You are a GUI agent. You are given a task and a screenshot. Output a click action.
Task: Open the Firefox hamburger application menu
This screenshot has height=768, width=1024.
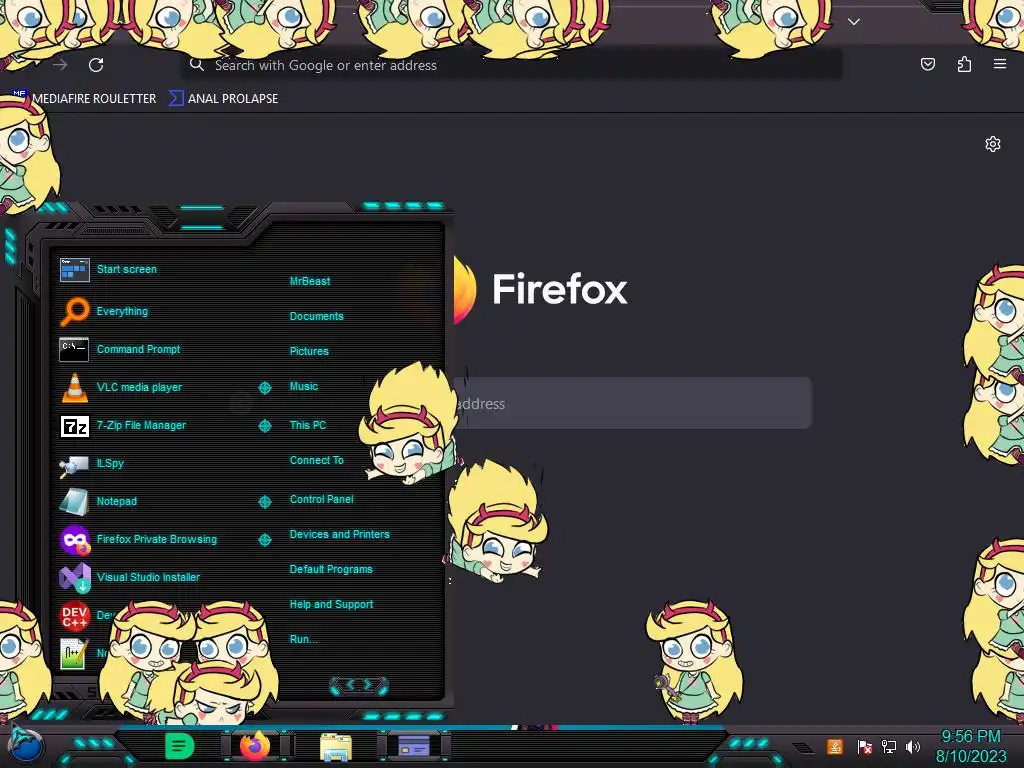coord(1000,64)
